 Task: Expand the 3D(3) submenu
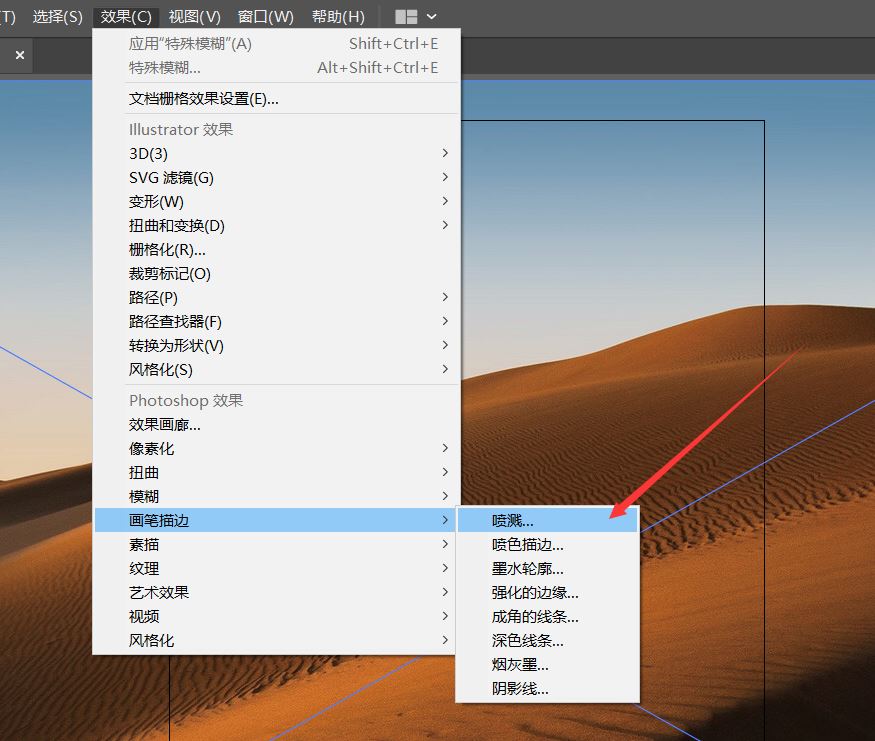[148, 153]
